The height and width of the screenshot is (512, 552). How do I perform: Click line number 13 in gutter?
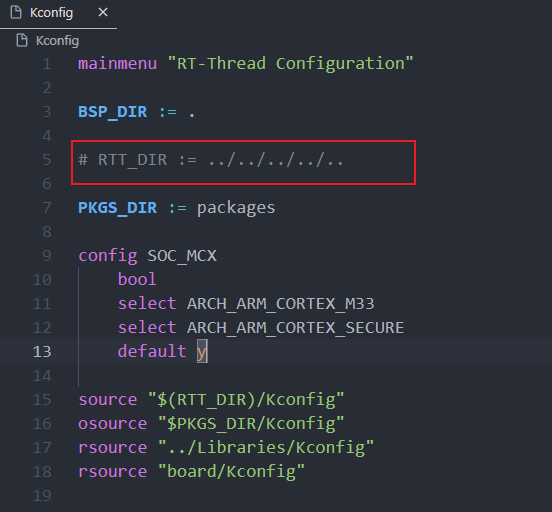coord(42,351)
